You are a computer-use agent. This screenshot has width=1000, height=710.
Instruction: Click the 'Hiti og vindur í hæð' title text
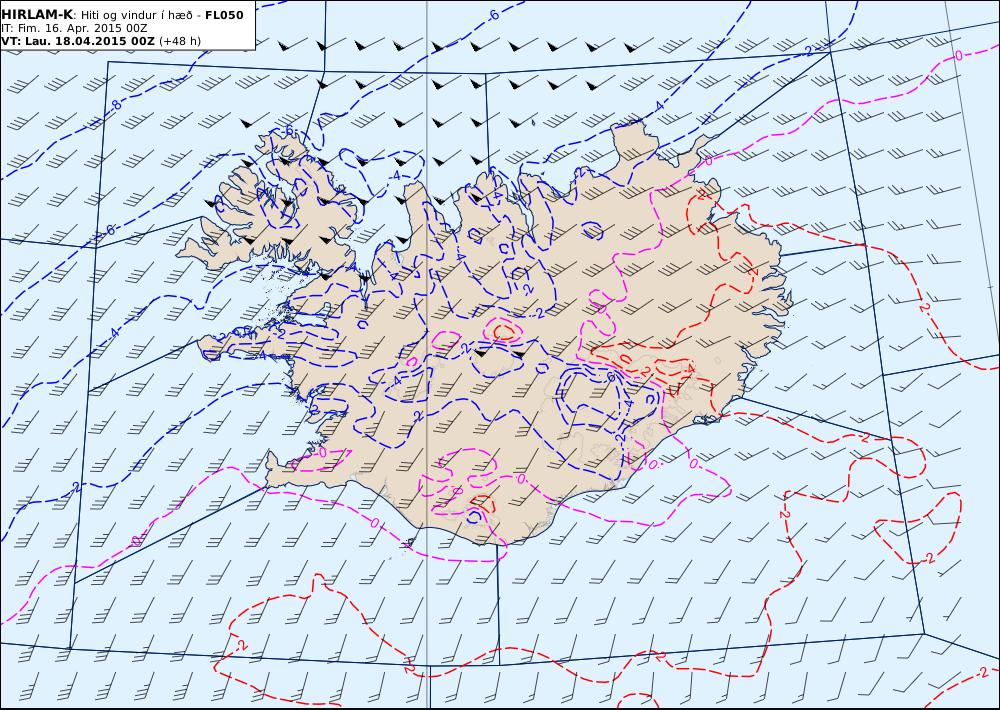click(x=137, y=15)
